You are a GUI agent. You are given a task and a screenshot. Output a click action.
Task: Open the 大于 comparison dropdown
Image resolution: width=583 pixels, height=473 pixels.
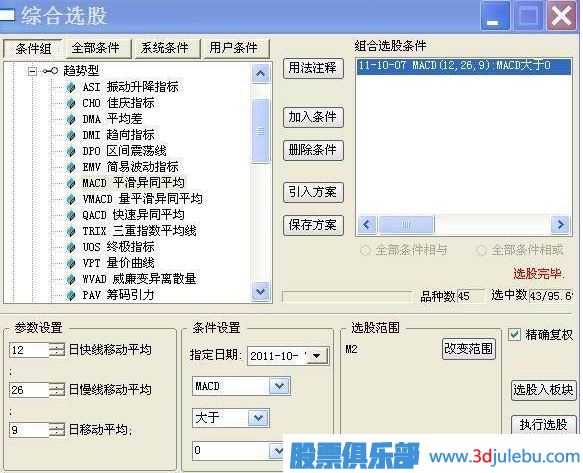pyautogui.click(x=258, y=418)
